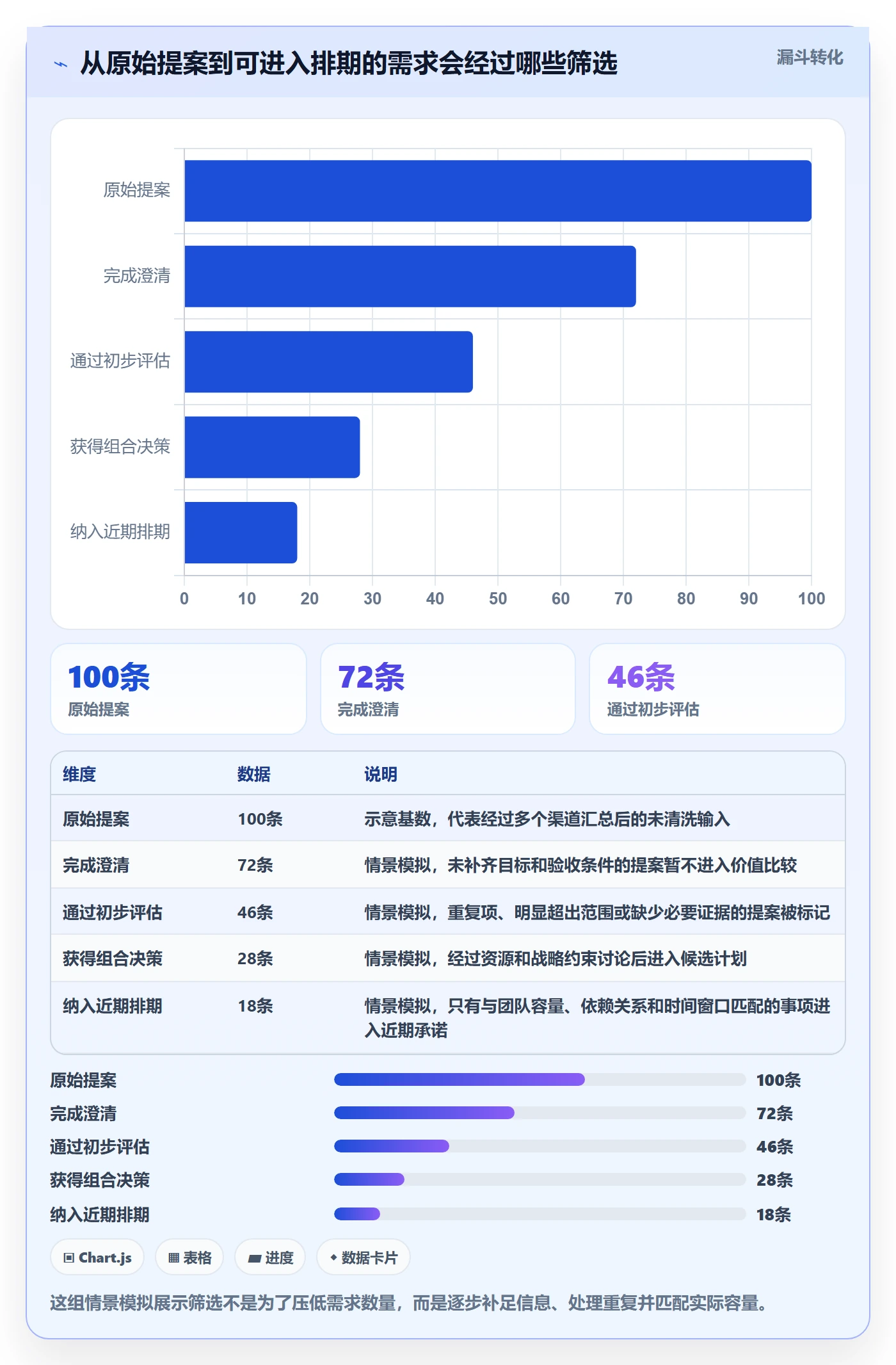This screenshot has height=1365, width=896.
Task: Click the 获得组合决策 bar in the chart
Action: coord(273,448)
